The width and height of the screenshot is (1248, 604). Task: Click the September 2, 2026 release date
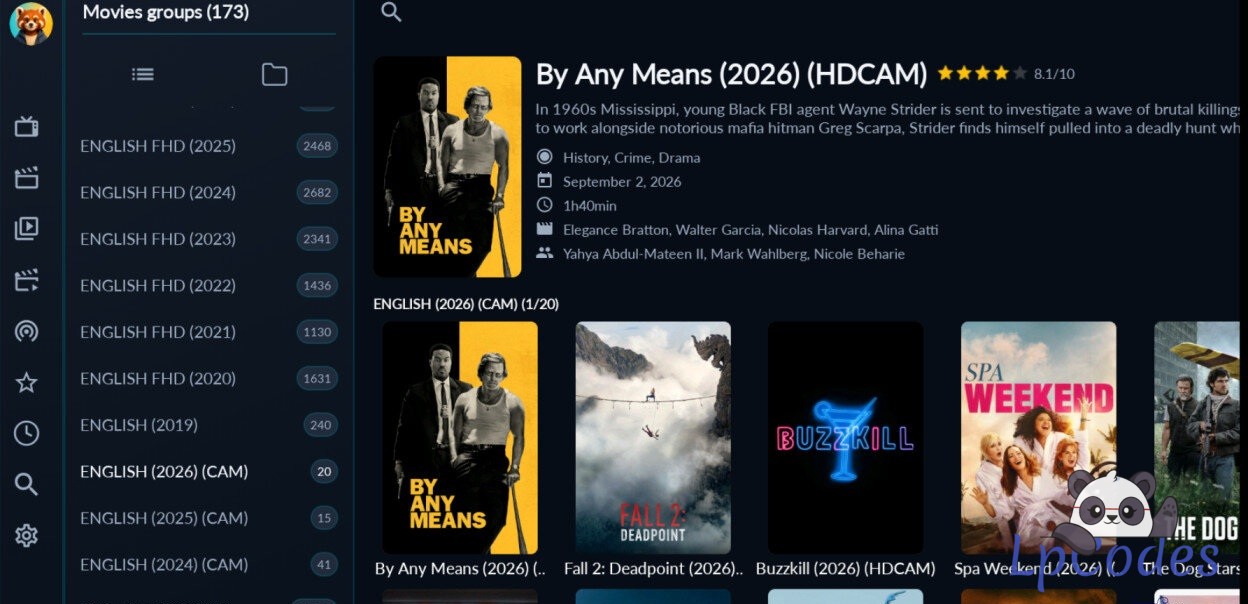point(622,181)
